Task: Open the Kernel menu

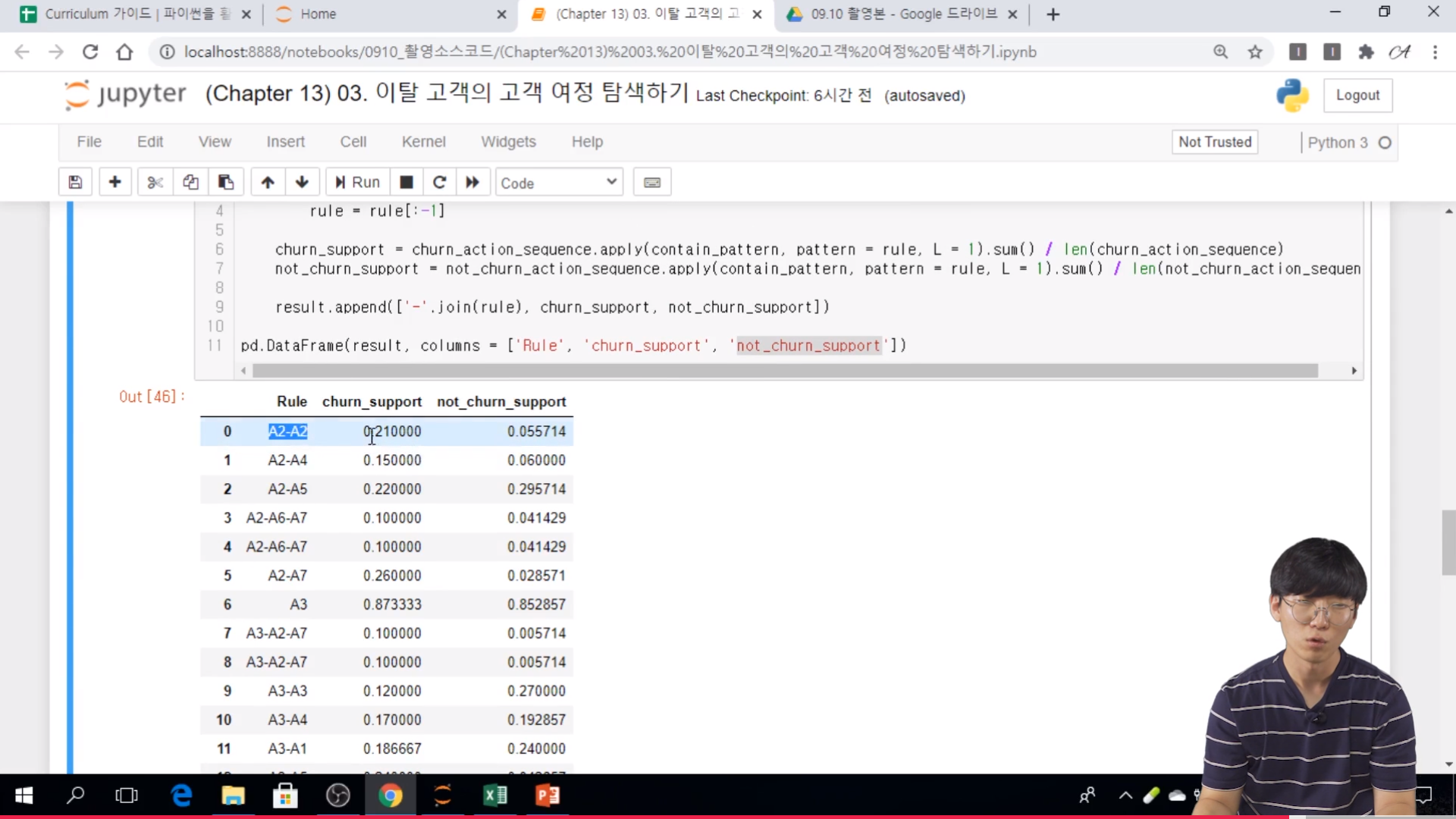Action: pyautogui.click(x=423, y=142)
